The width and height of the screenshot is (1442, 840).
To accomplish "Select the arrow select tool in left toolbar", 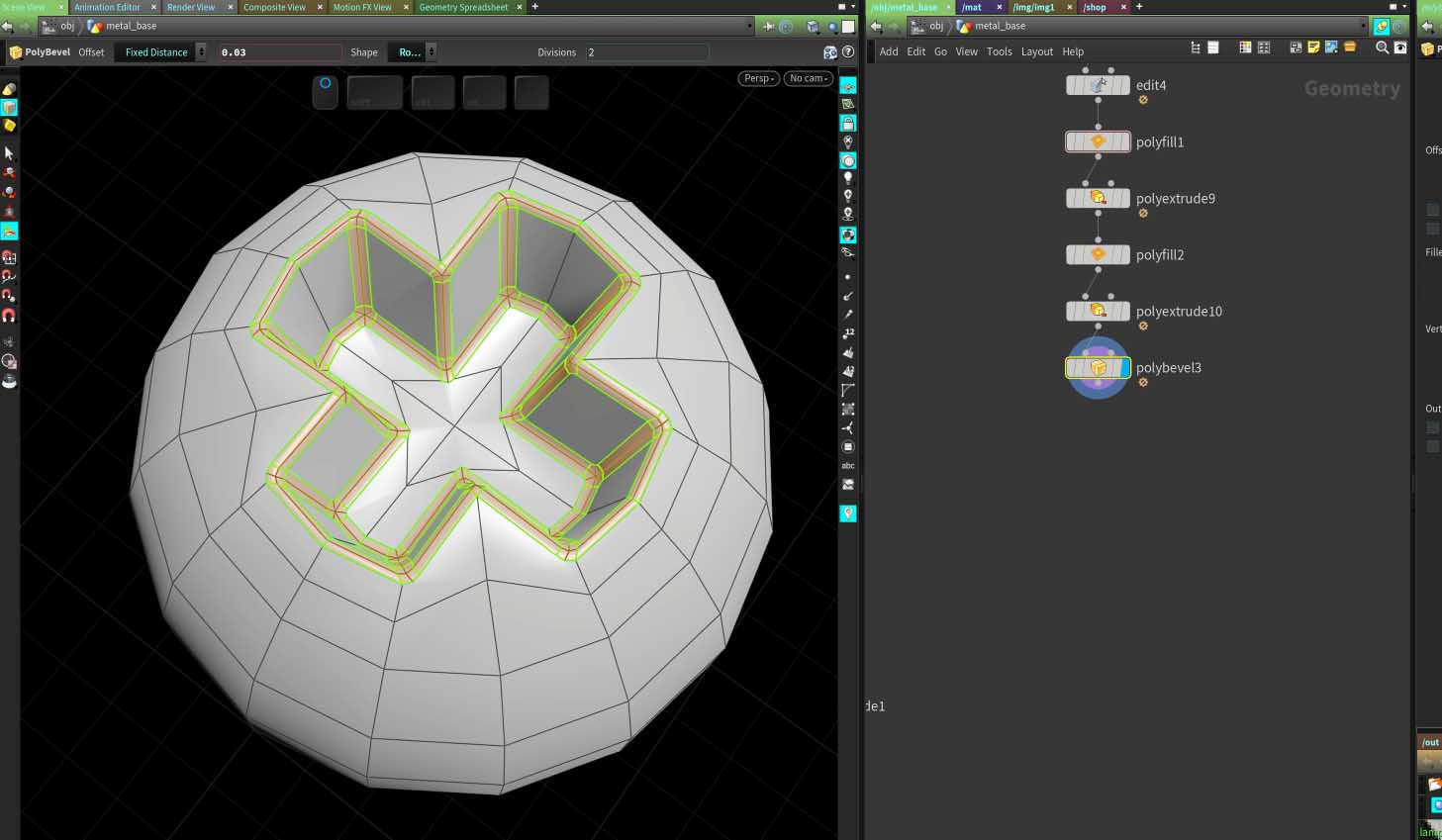I will pyautogui.click(x=9, y=153).
